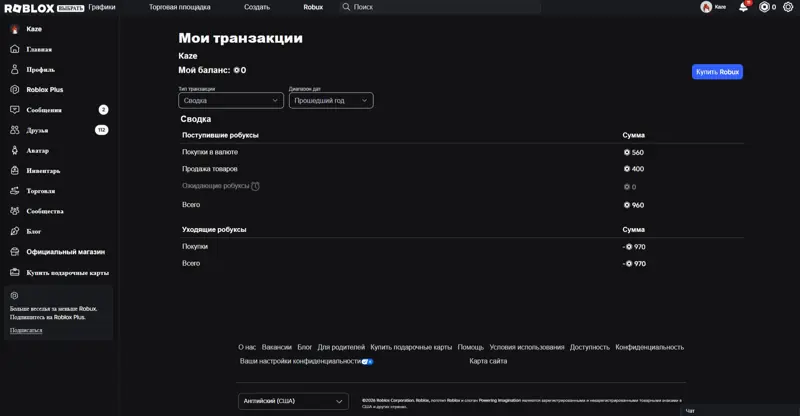Open the Roblox Plus sidebar icon
This screenshot has width=800, height=416.
pyautogui.click(x=15, y=89)
